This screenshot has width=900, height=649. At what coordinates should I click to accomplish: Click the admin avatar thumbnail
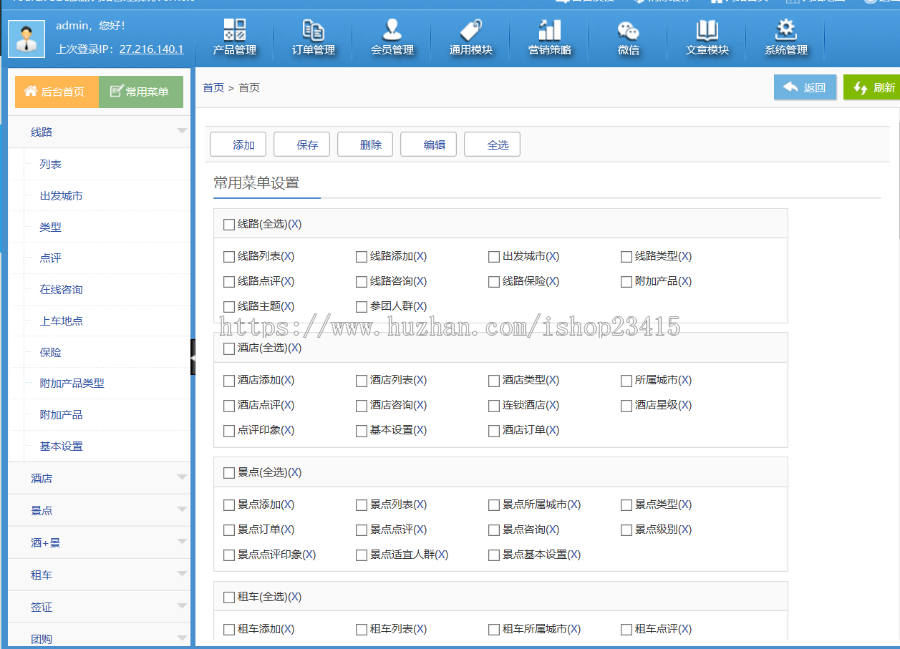25,38
